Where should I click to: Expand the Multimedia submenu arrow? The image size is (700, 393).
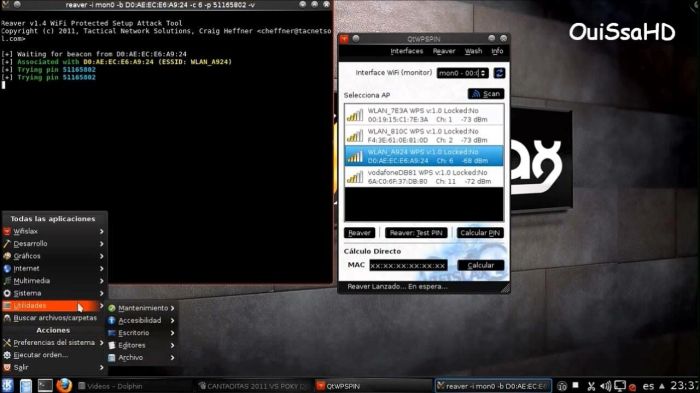pos(101,281)
